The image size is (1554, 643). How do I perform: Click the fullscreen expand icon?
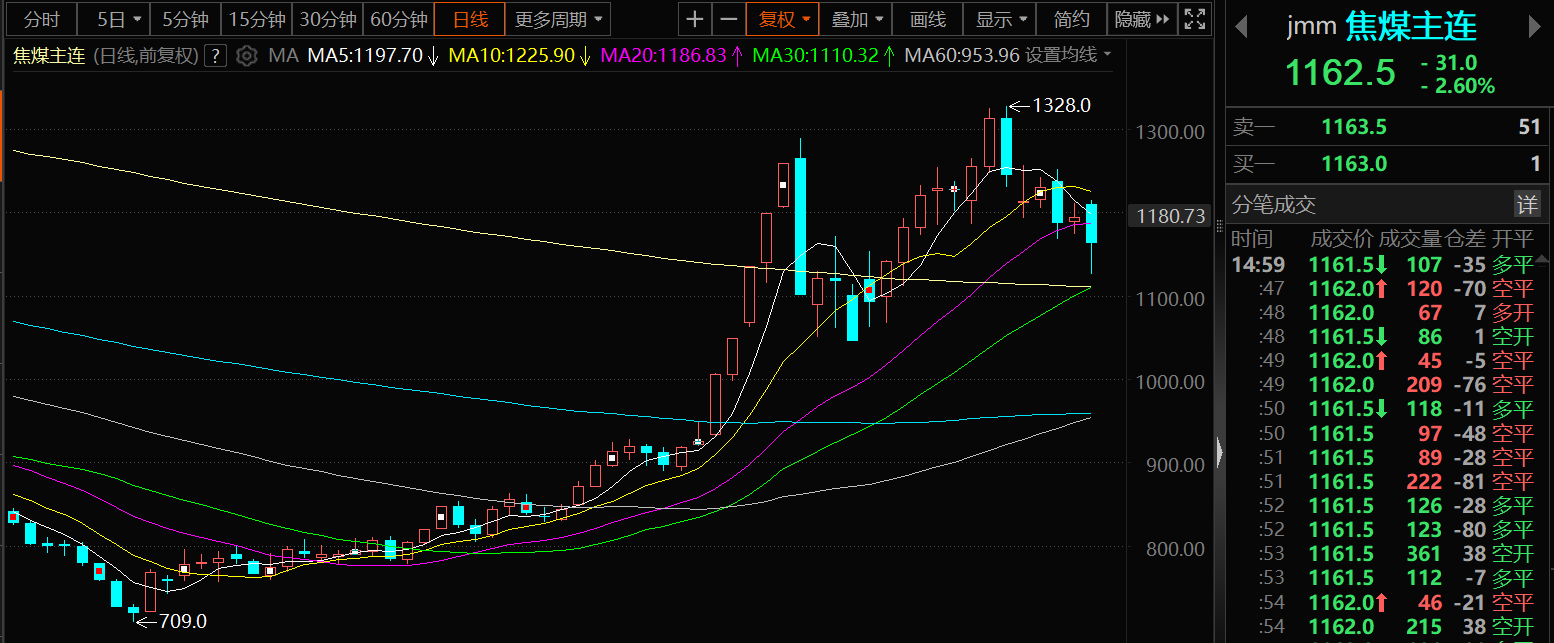coord(1194,19)
